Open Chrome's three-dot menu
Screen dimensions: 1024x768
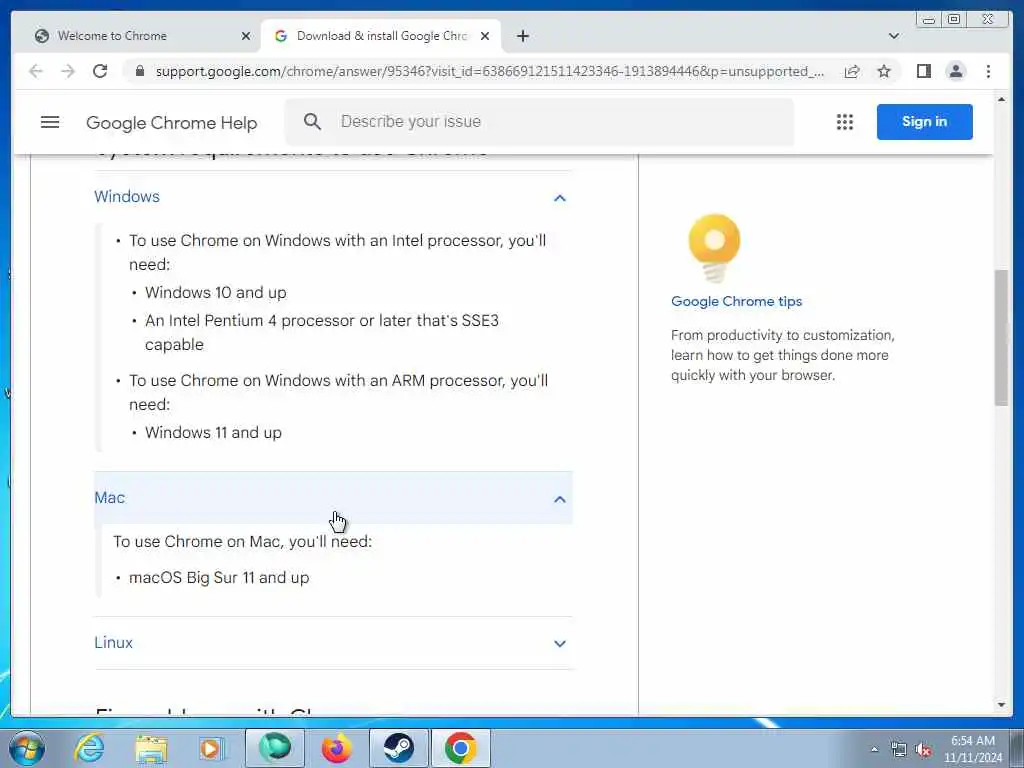click(x=988, y=71)
